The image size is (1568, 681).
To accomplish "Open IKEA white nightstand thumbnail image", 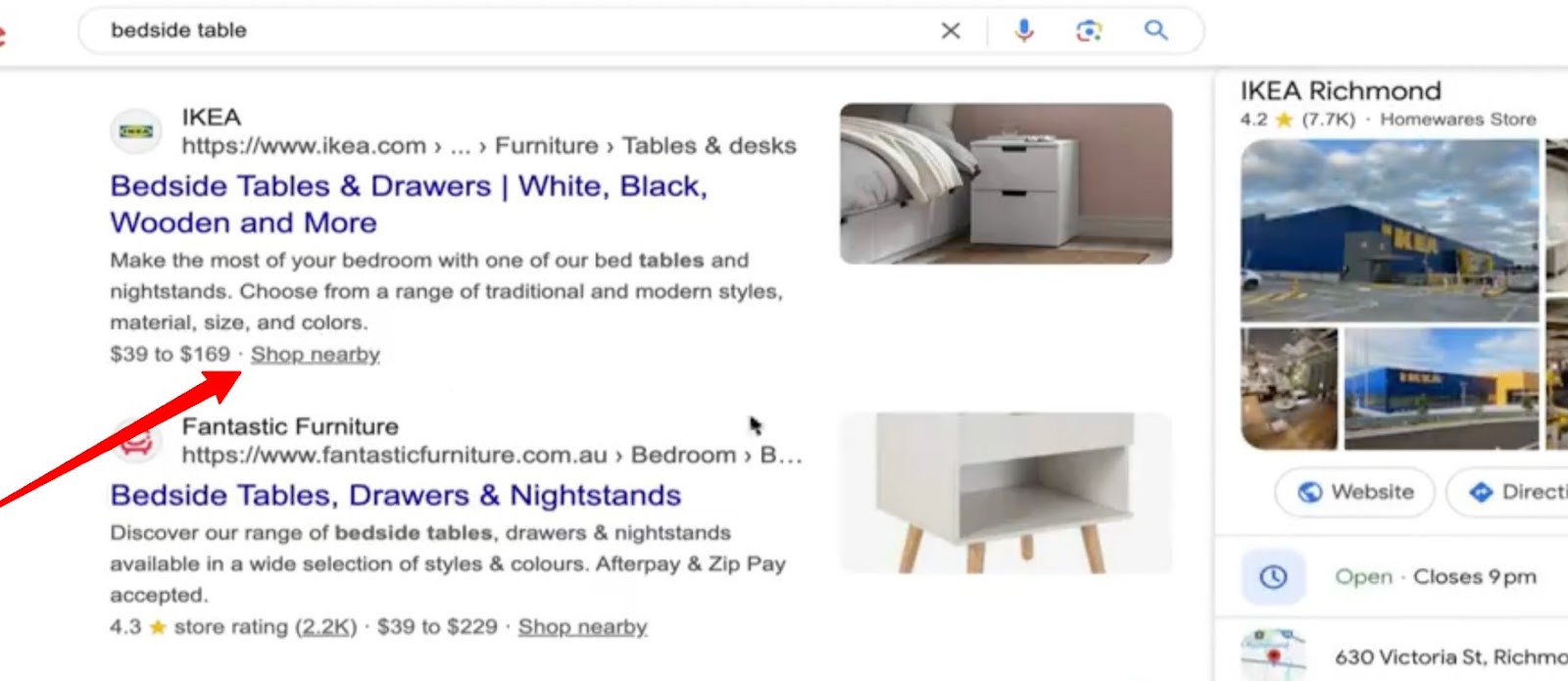I will coord(1005,183).
